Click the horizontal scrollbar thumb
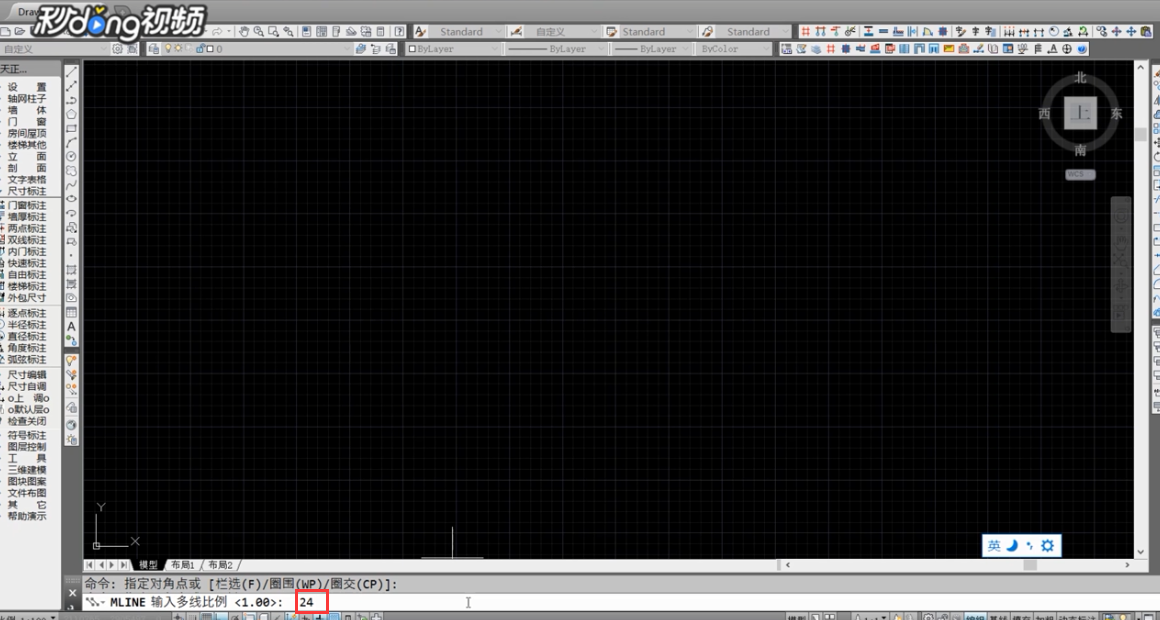Screen dimensions: 1160x620 point(1030,565)
